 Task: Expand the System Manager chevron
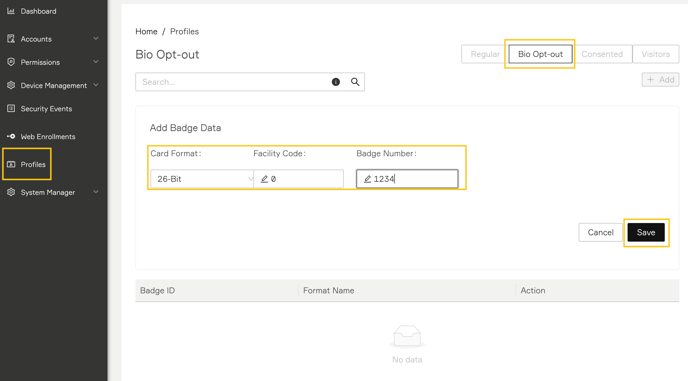[96, 192]
